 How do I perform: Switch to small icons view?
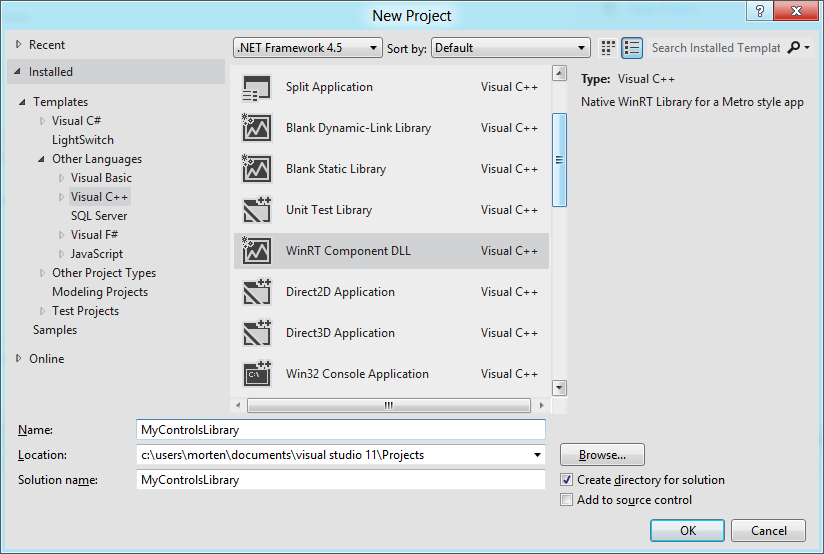coord(608,48)
